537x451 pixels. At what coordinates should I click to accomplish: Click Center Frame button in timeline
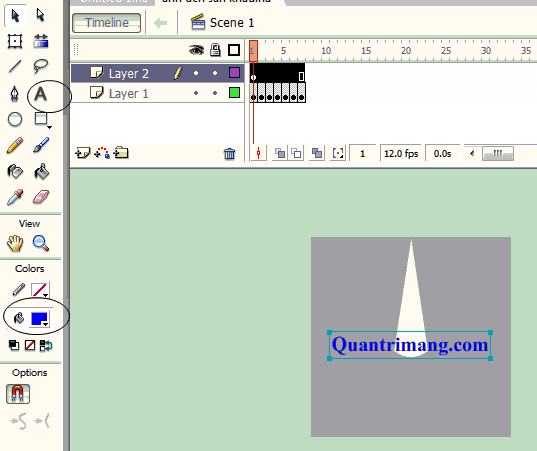pyautogui.click(x=259, y=153)
